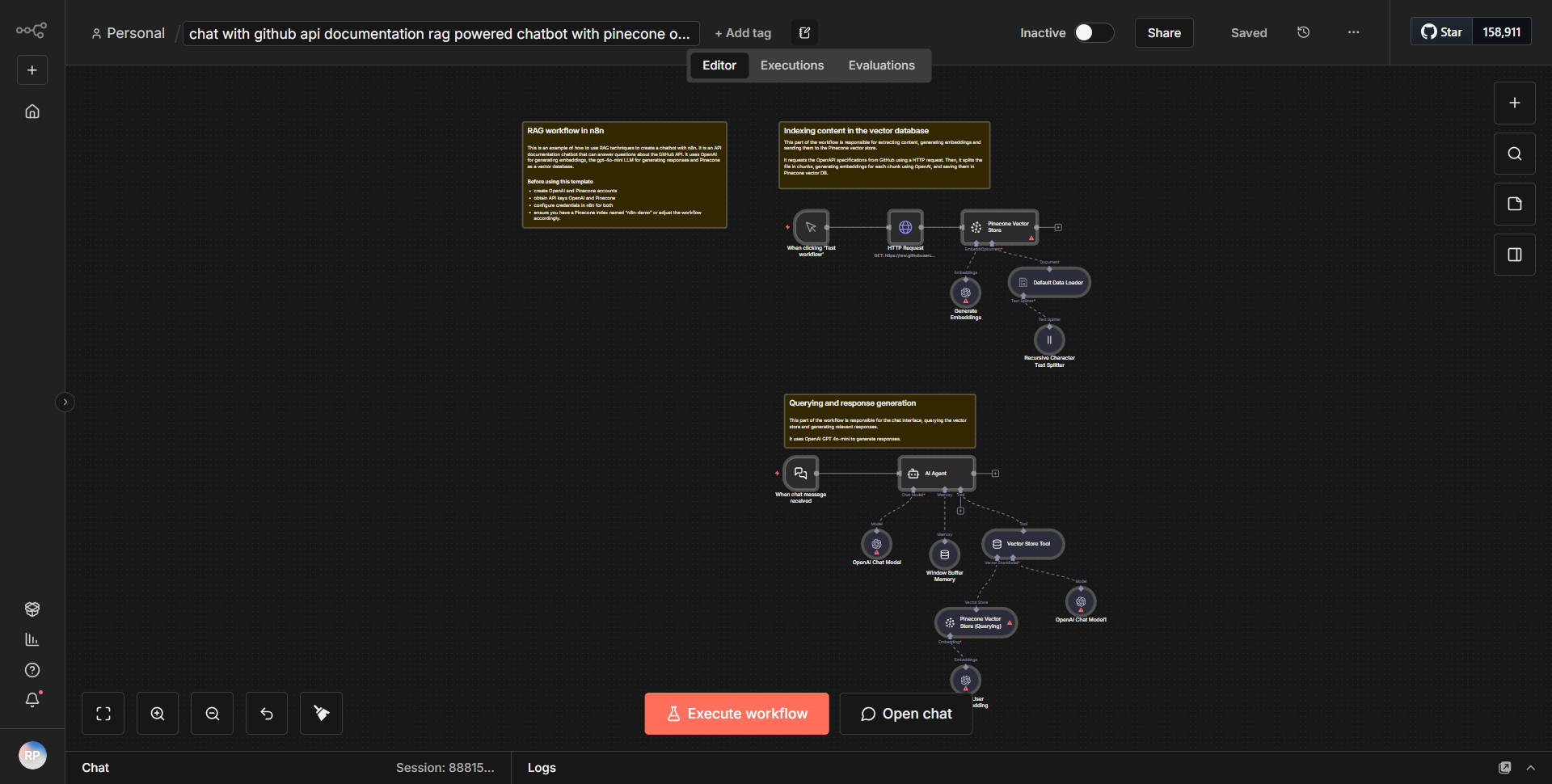Screen dimensions: 1552x784
Task: Reset the canvas zoom
Action: click(266, 713)
